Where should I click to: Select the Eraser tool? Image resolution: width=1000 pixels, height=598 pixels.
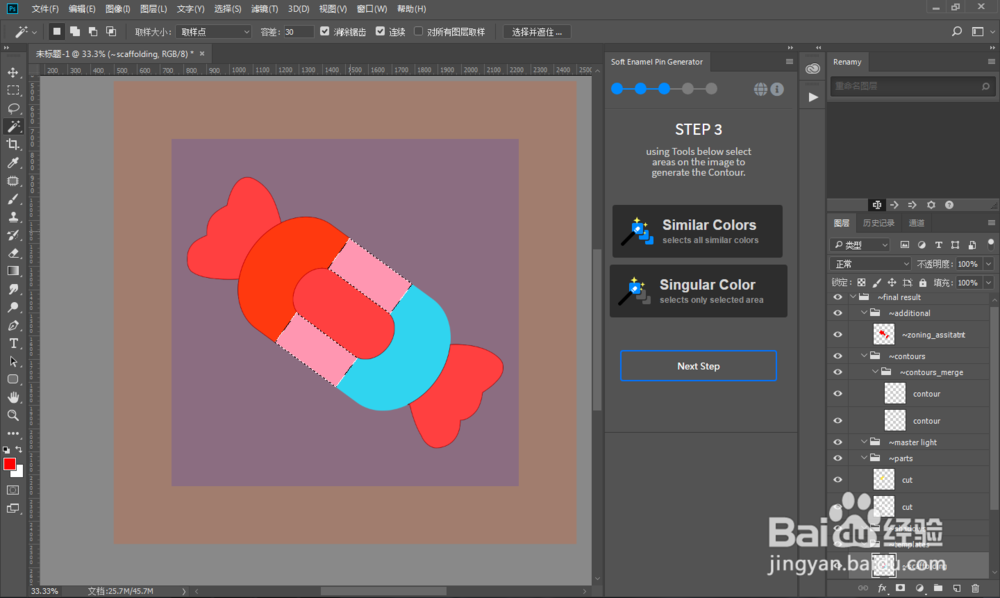pos(13,253)
